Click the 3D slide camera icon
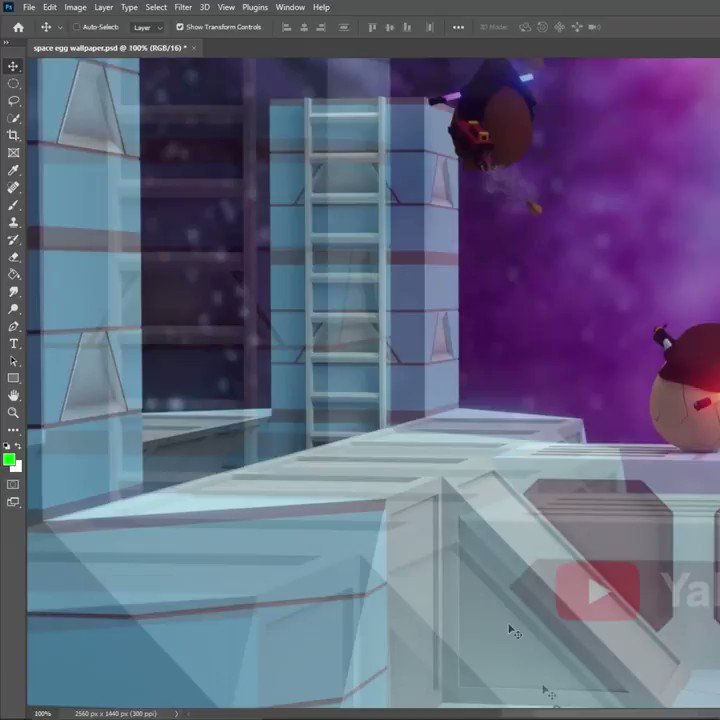Viewport: 720px width, 720px height. click(577, 28)
